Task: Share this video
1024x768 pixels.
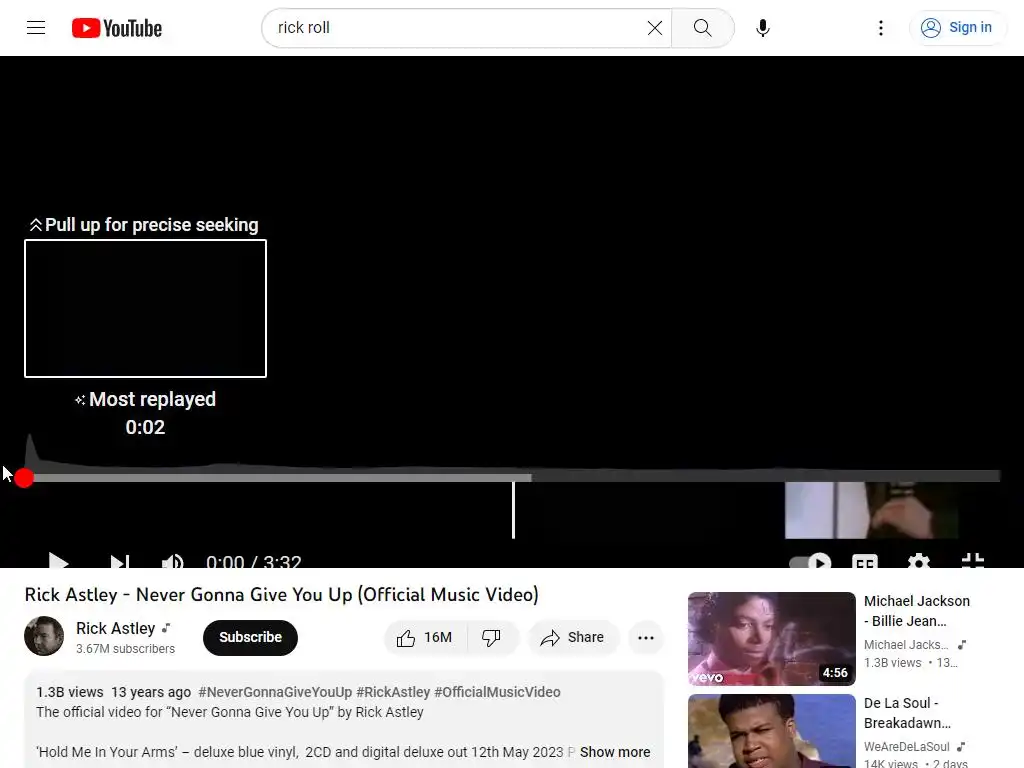Action: coord(572,637)
